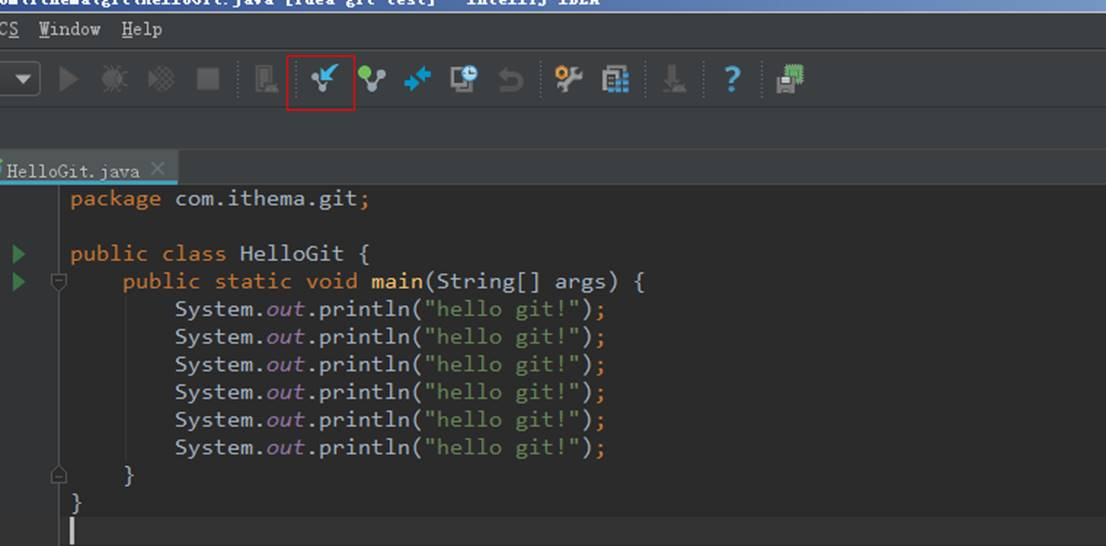Open Help with the question mark icon
Image resolution: width=1106 pixels, height=546 pixels.
click(732, 79)
